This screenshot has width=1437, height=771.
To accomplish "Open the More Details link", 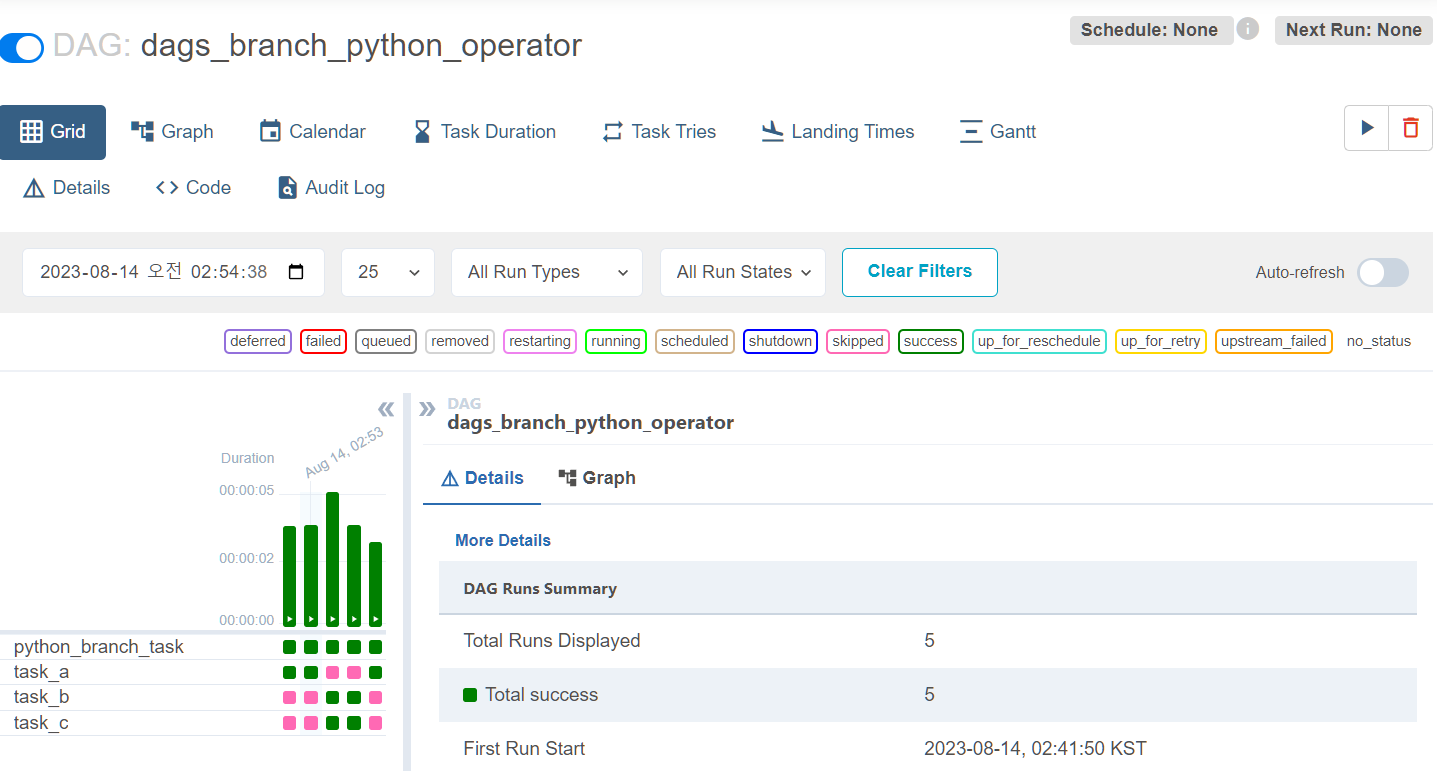I will point(503,540).
